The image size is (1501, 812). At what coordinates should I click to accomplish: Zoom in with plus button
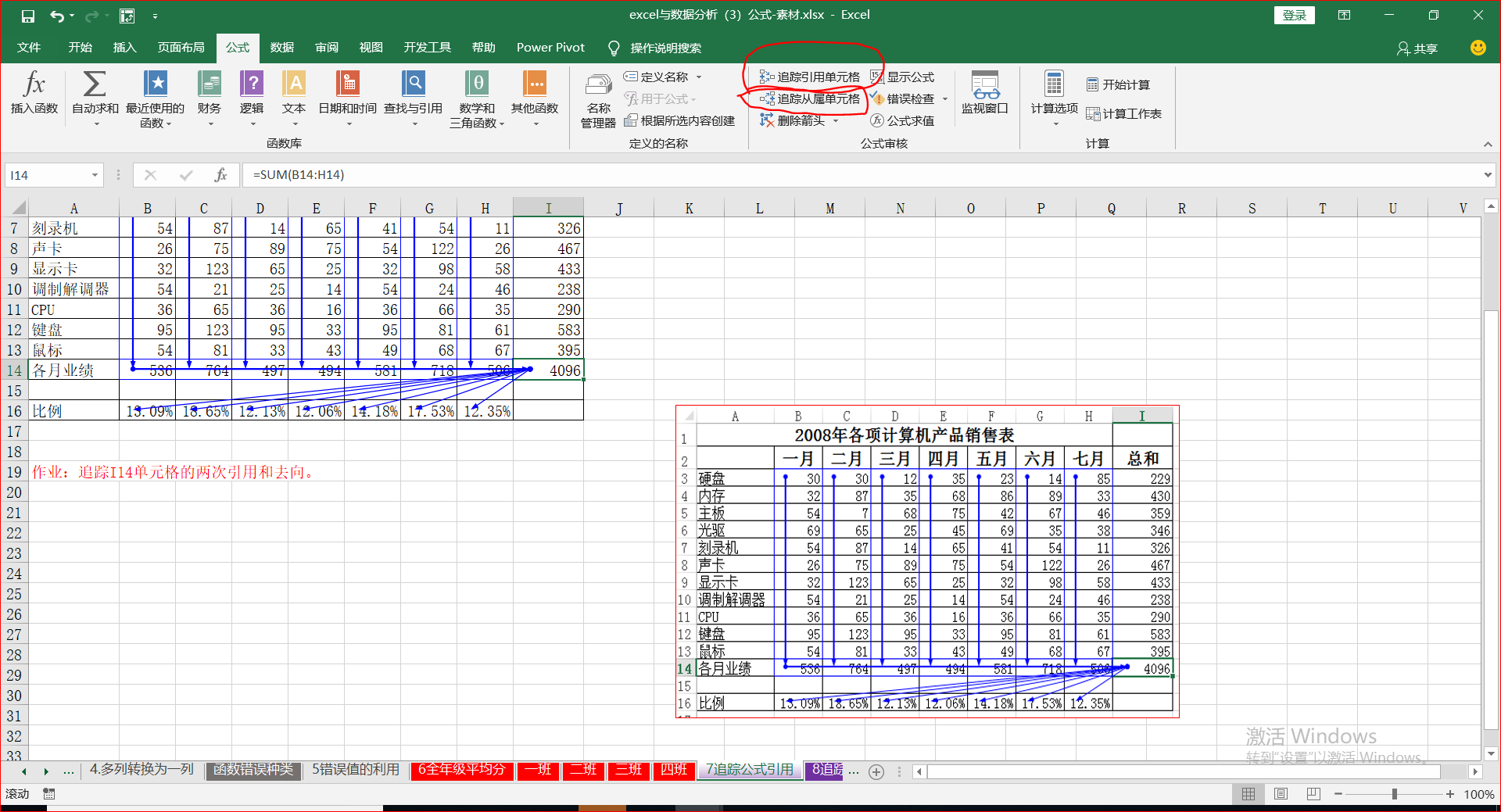(1450, 794)
